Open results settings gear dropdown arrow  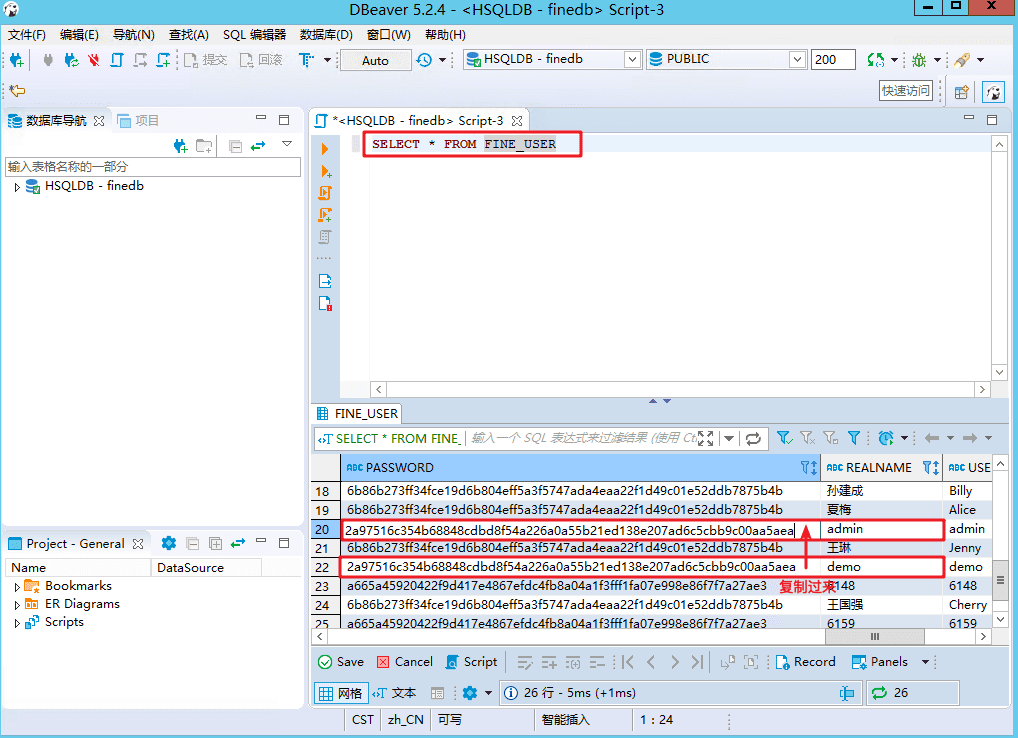click(488, 693)
